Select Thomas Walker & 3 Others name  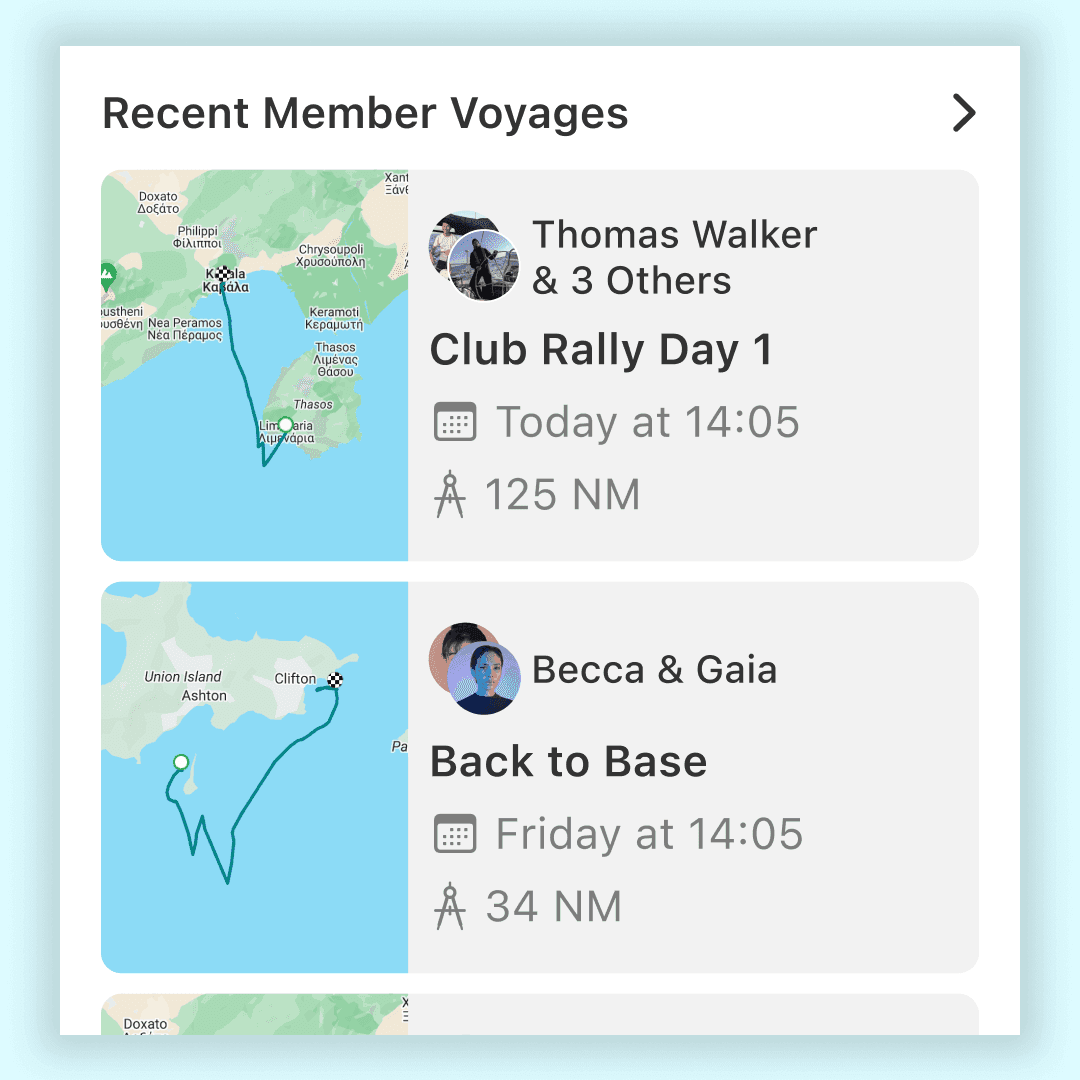click(674, 257)
